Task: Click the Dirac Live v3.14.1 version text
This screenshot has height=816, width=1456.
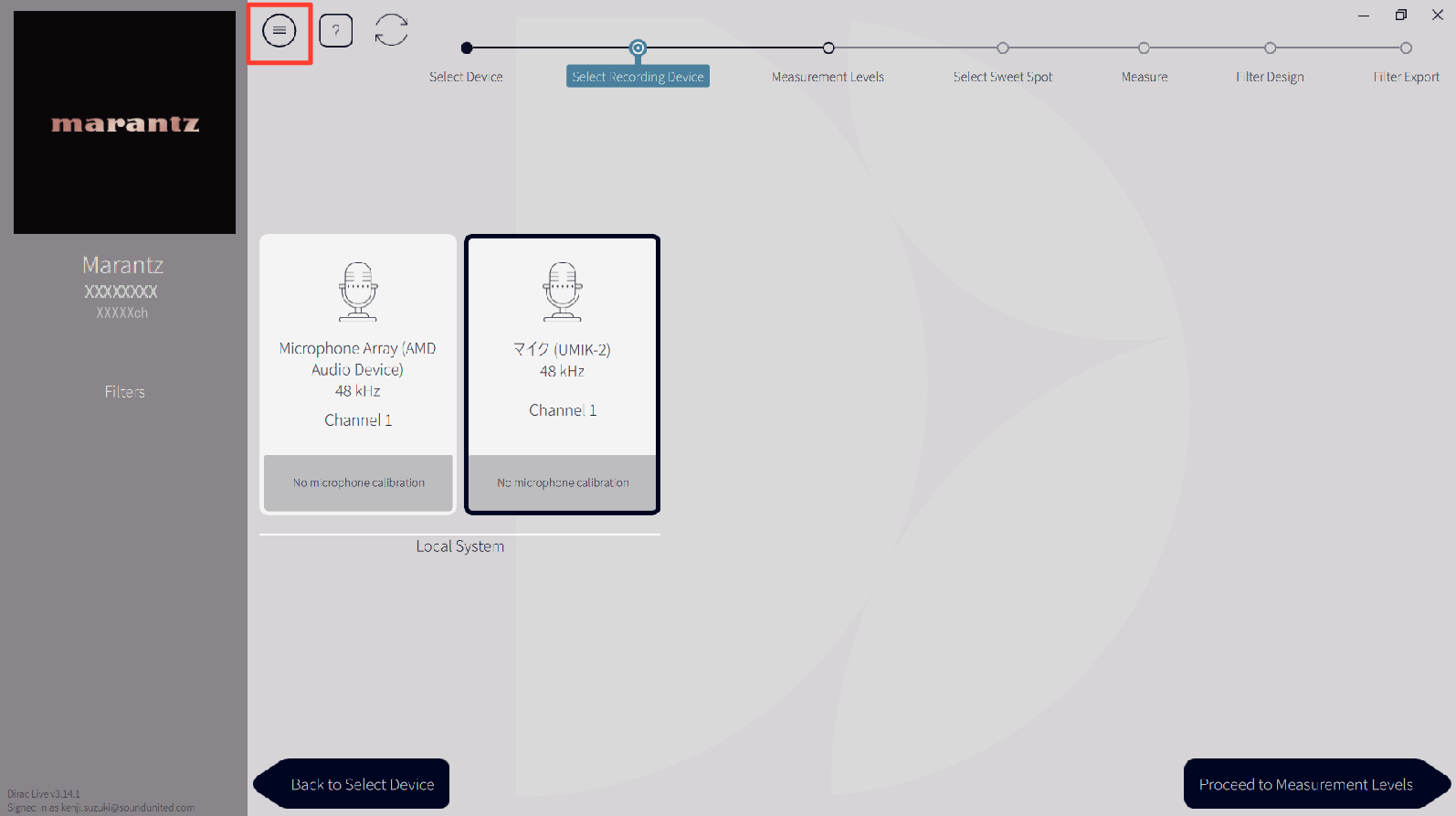Action: (x=44, y=794)
